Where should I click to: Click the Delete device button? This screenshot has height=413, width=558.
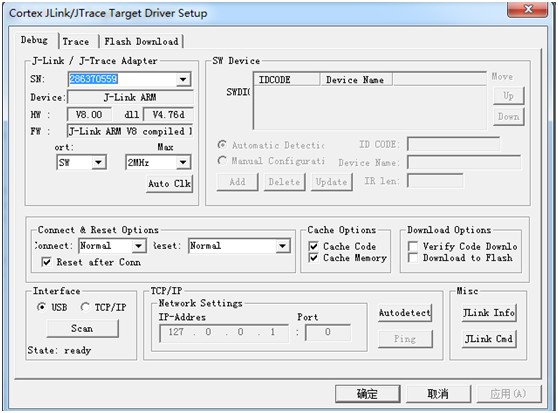tap(284, 182)
